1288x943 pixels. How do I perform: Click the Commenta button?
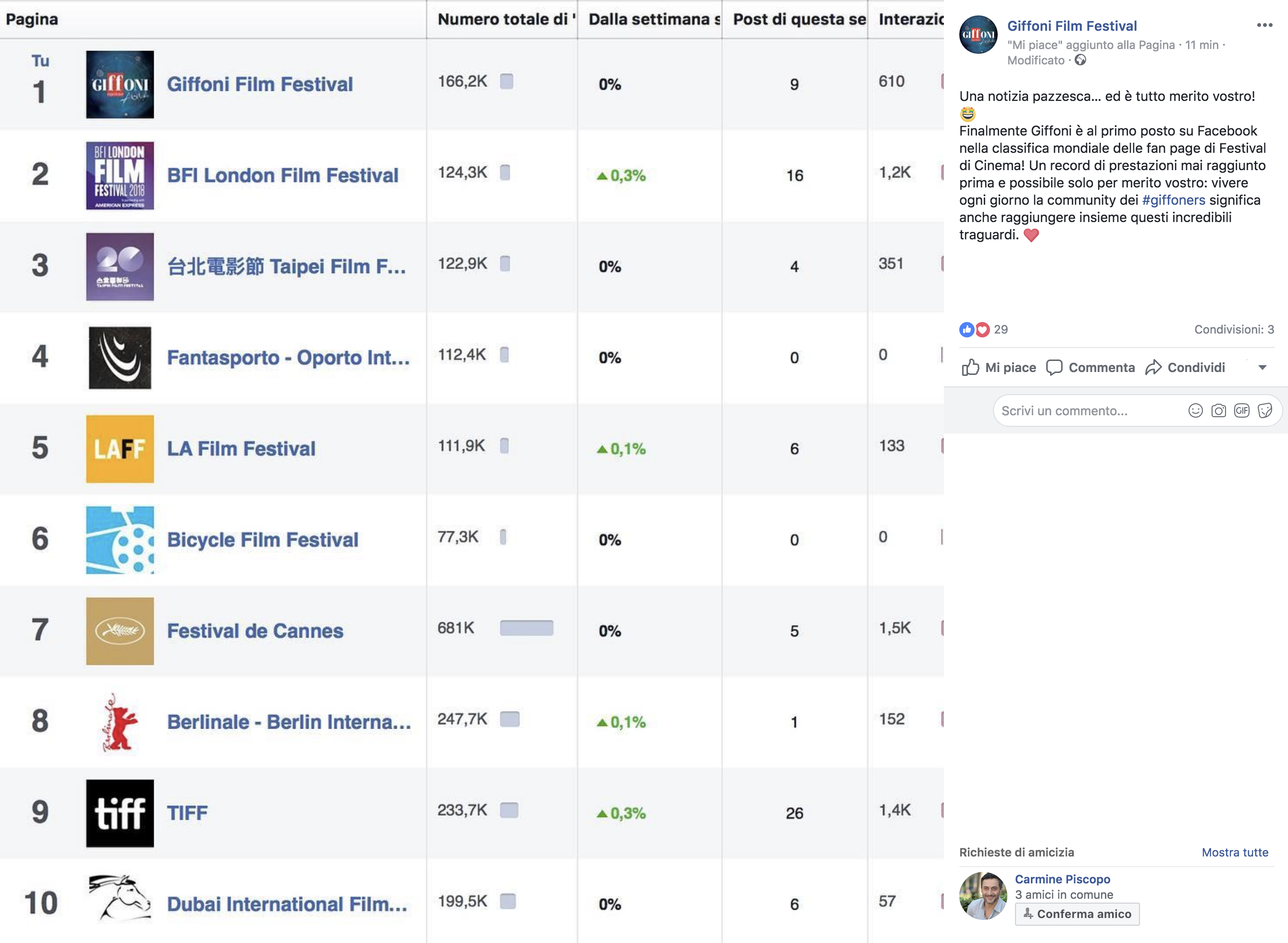1090,368
